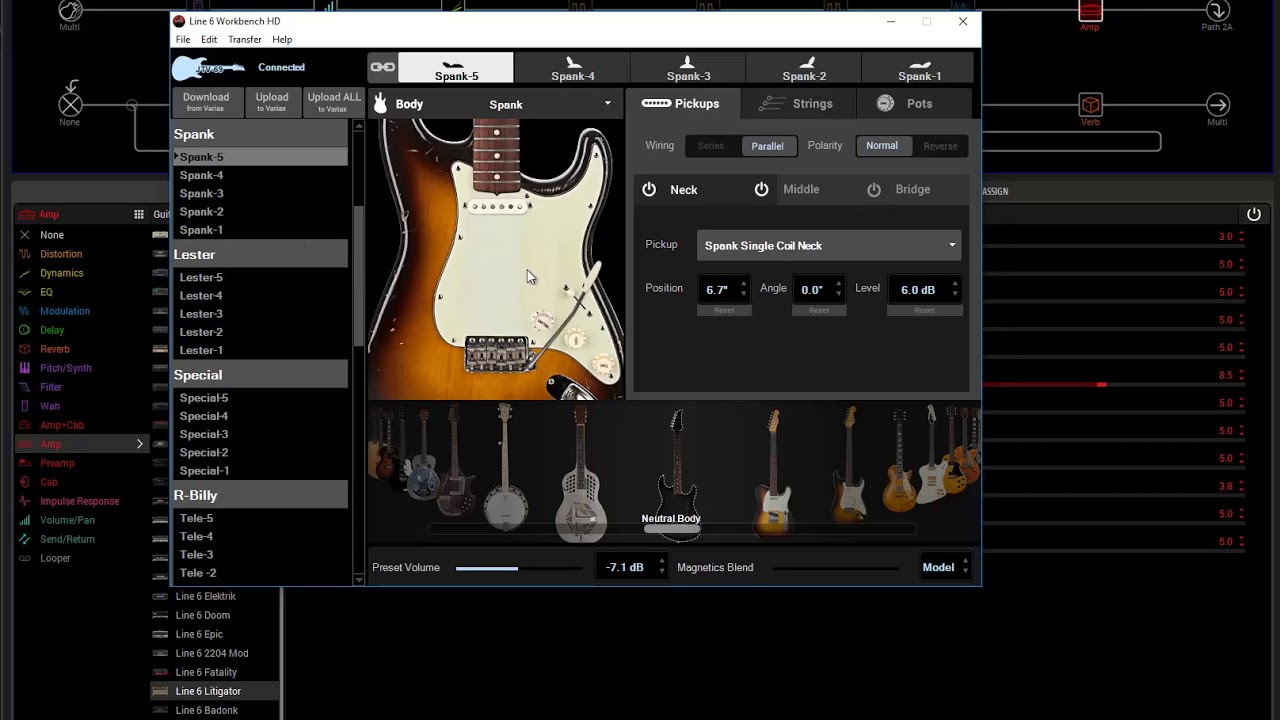Viewport: 1280px width, 720px height.
Task: Click the Preset Volume dB stepper
Action: point(661,567)
